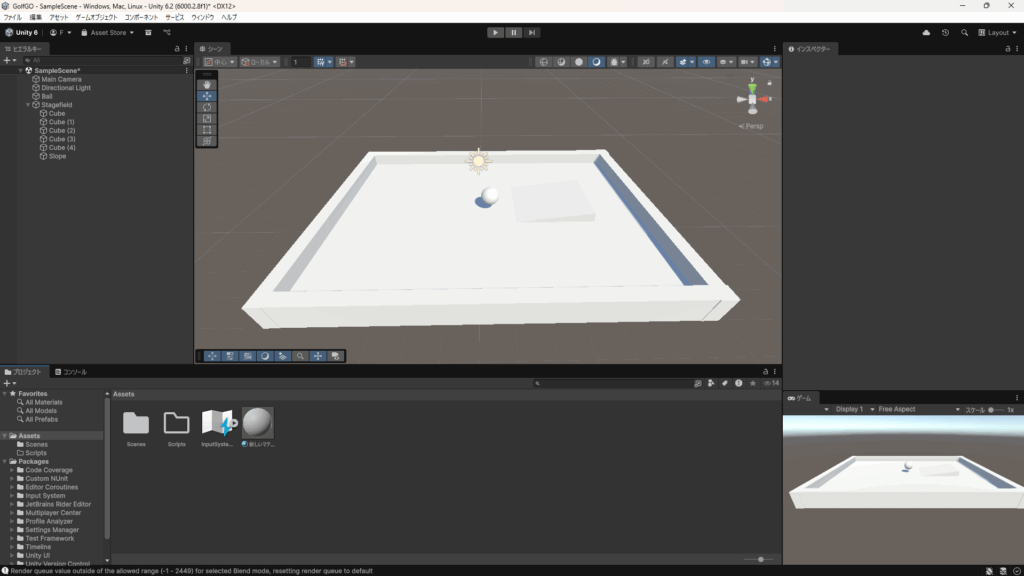This screenshot has height=576, width=1024.
Task: Select the Hand tool in scene view
Action: click(x=207, y=85)
